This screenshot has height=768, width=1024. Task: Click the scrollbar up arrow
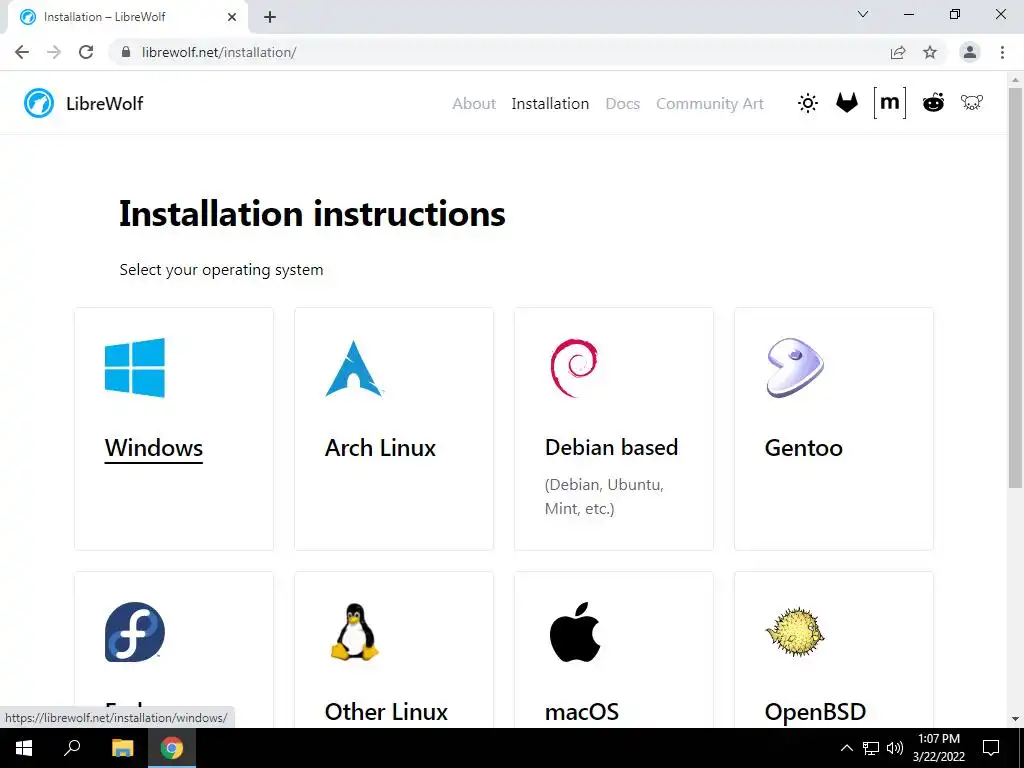(1015, 80)
